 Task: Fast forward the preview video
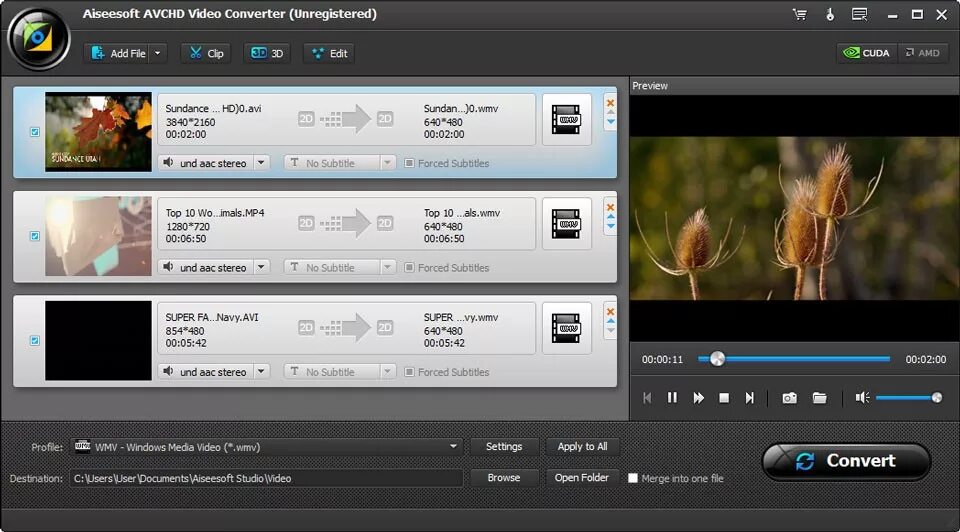coord(699,398)
